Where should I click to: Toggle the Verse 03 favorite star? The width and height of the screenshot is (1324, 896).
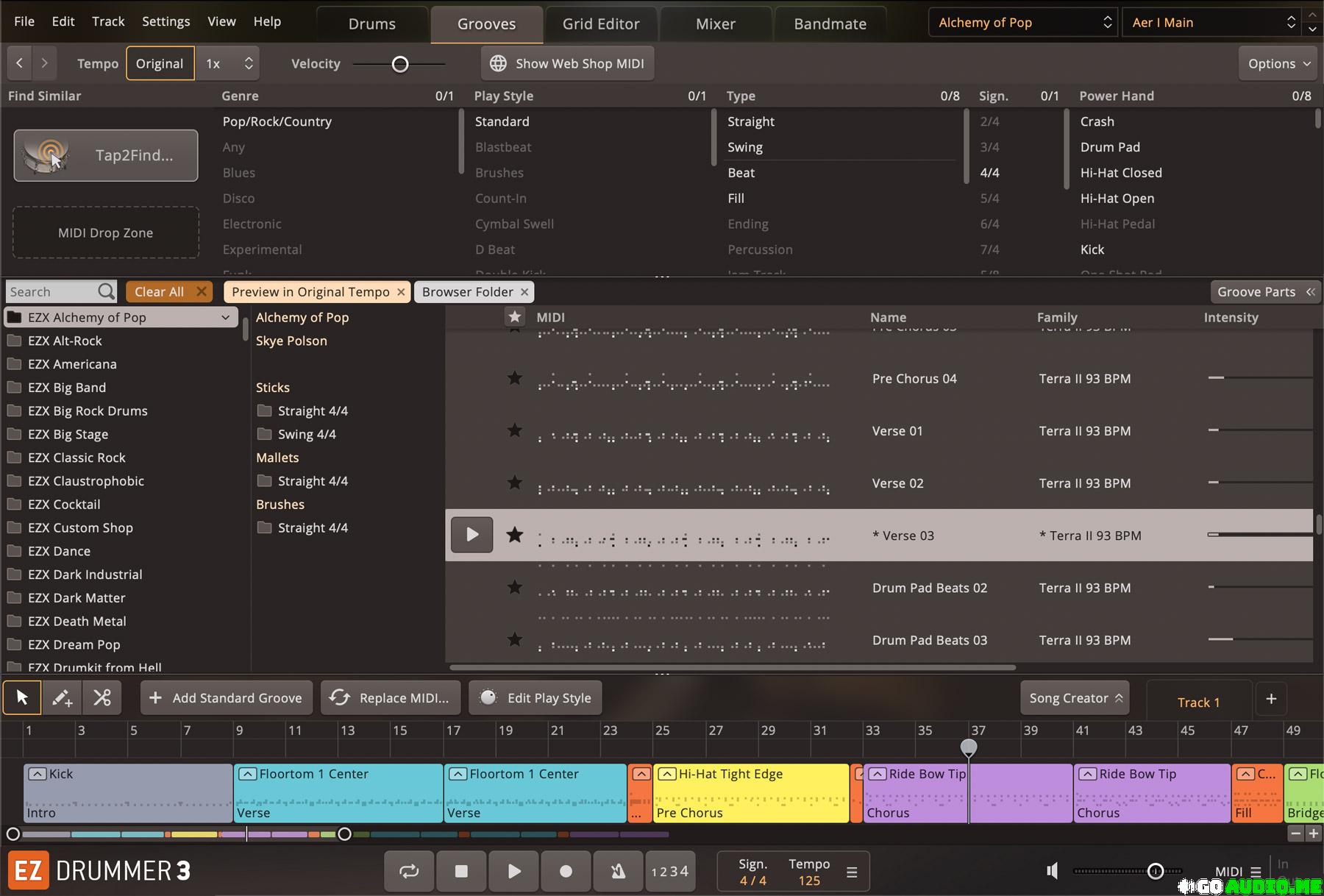[x=515, y=535]
